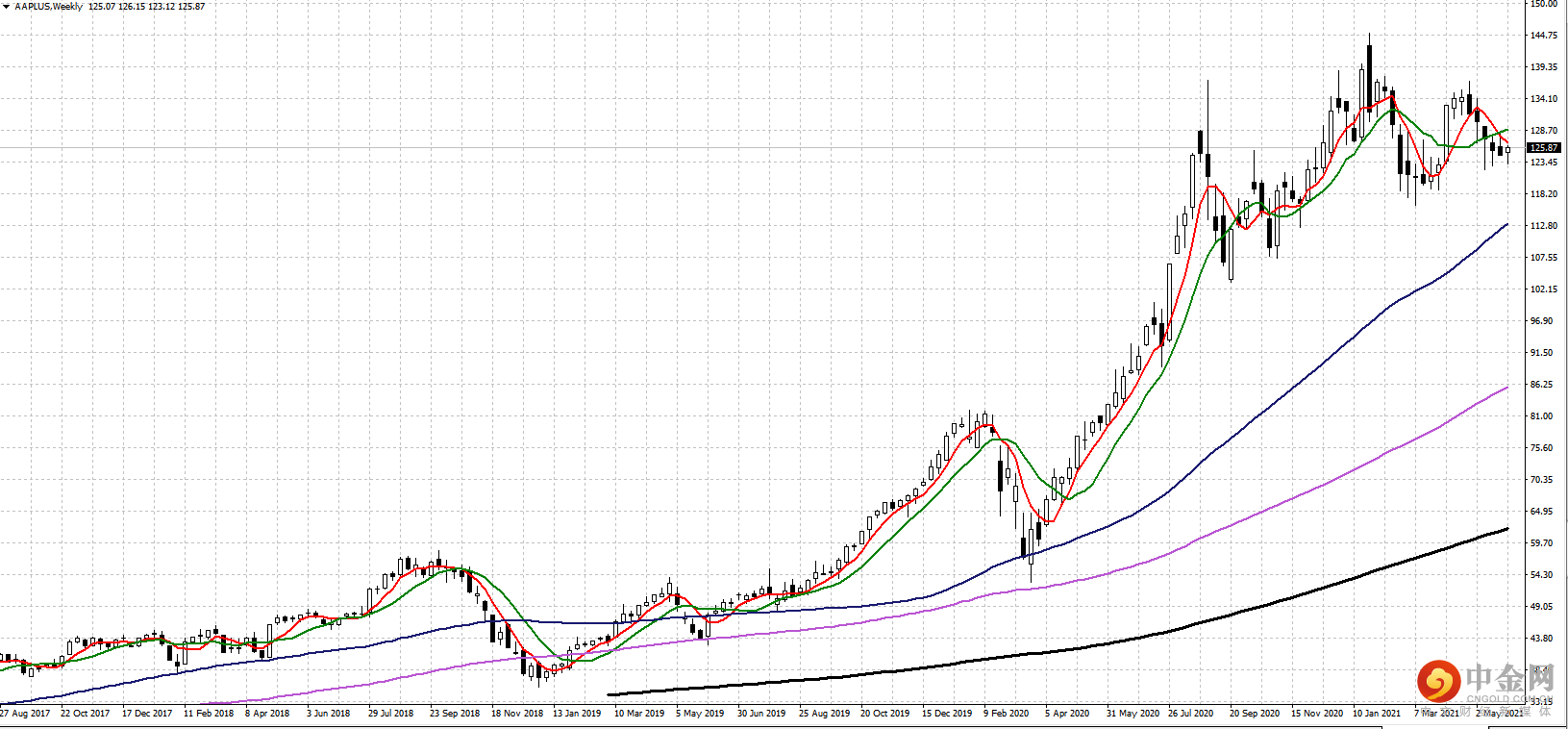Select the 118.20 price level label
1568x729 pixels.
coord(1544,194)
